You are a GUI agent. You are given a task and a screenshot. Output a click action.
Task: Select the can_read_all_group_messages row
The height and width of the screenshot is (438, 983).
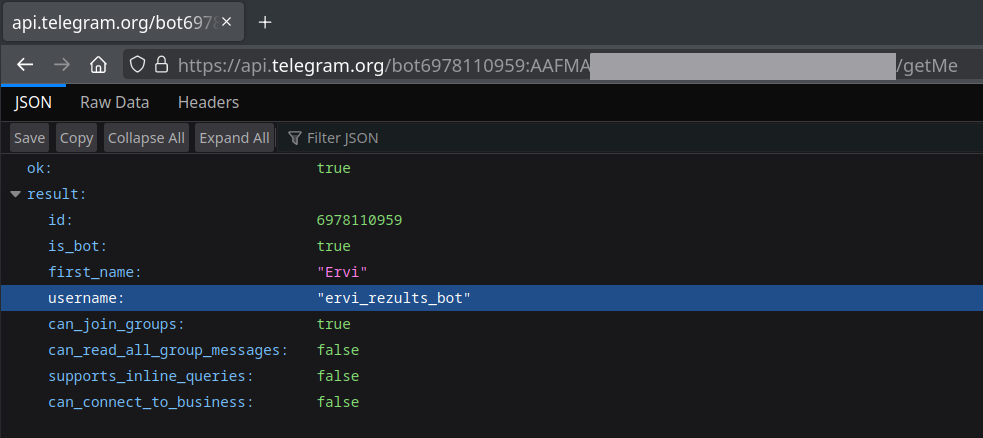click(x=492, y=350)
